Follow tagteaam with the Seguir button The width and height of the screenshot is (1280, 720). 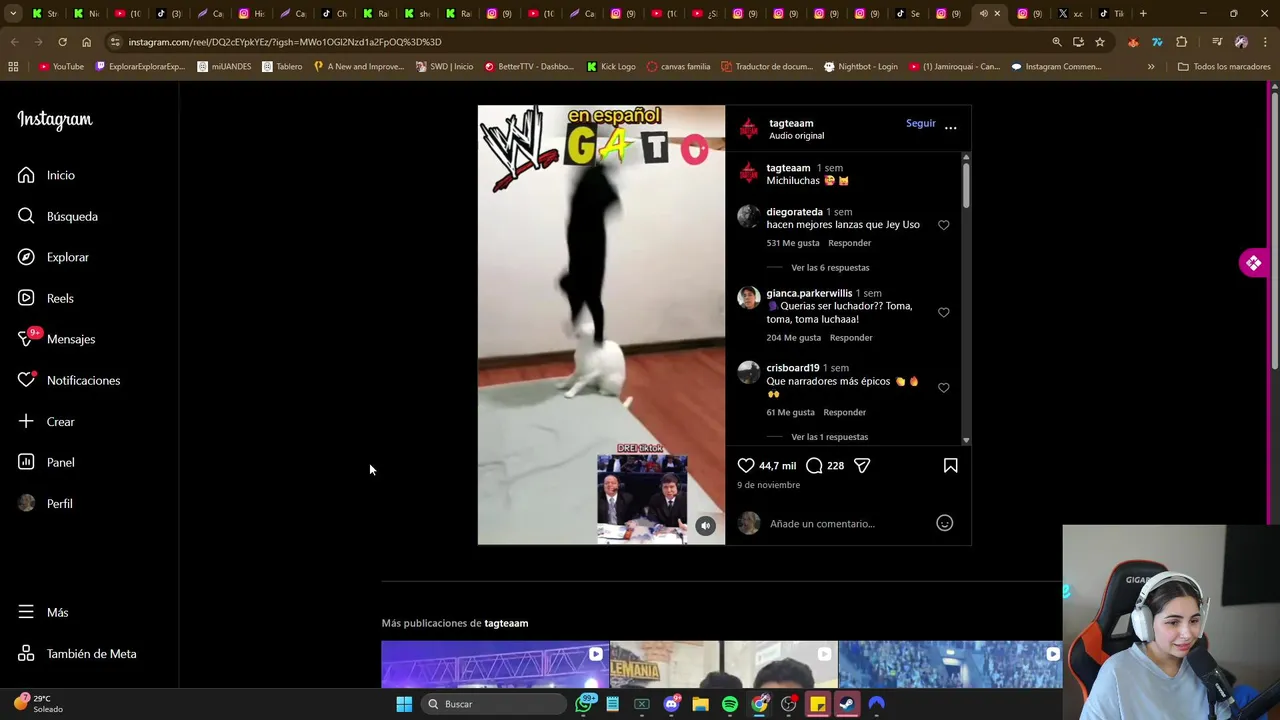pyautogui.click(x=921, y=124)
